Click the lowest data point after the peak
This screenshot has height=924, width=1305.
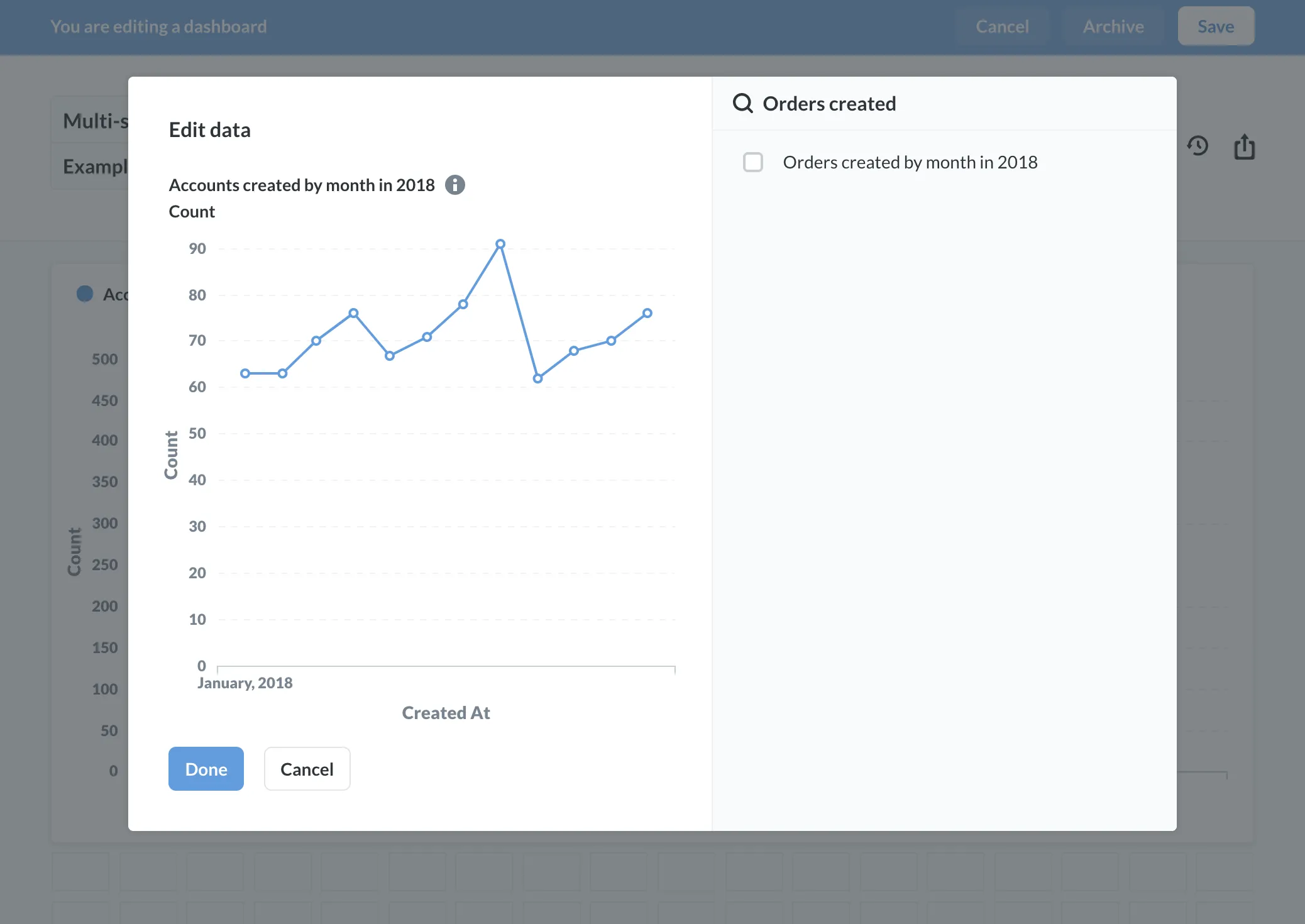(537, 378)
